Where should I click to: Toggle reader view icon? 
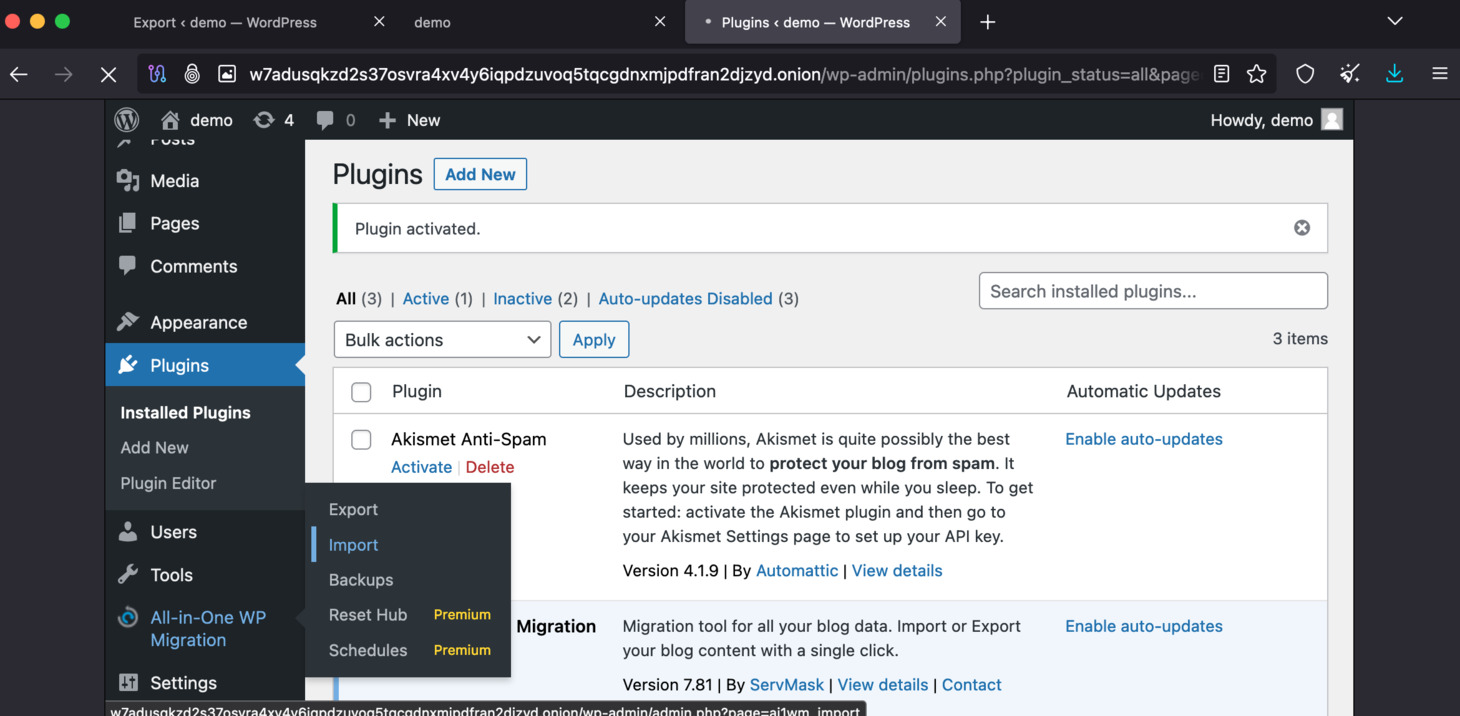1221,74
